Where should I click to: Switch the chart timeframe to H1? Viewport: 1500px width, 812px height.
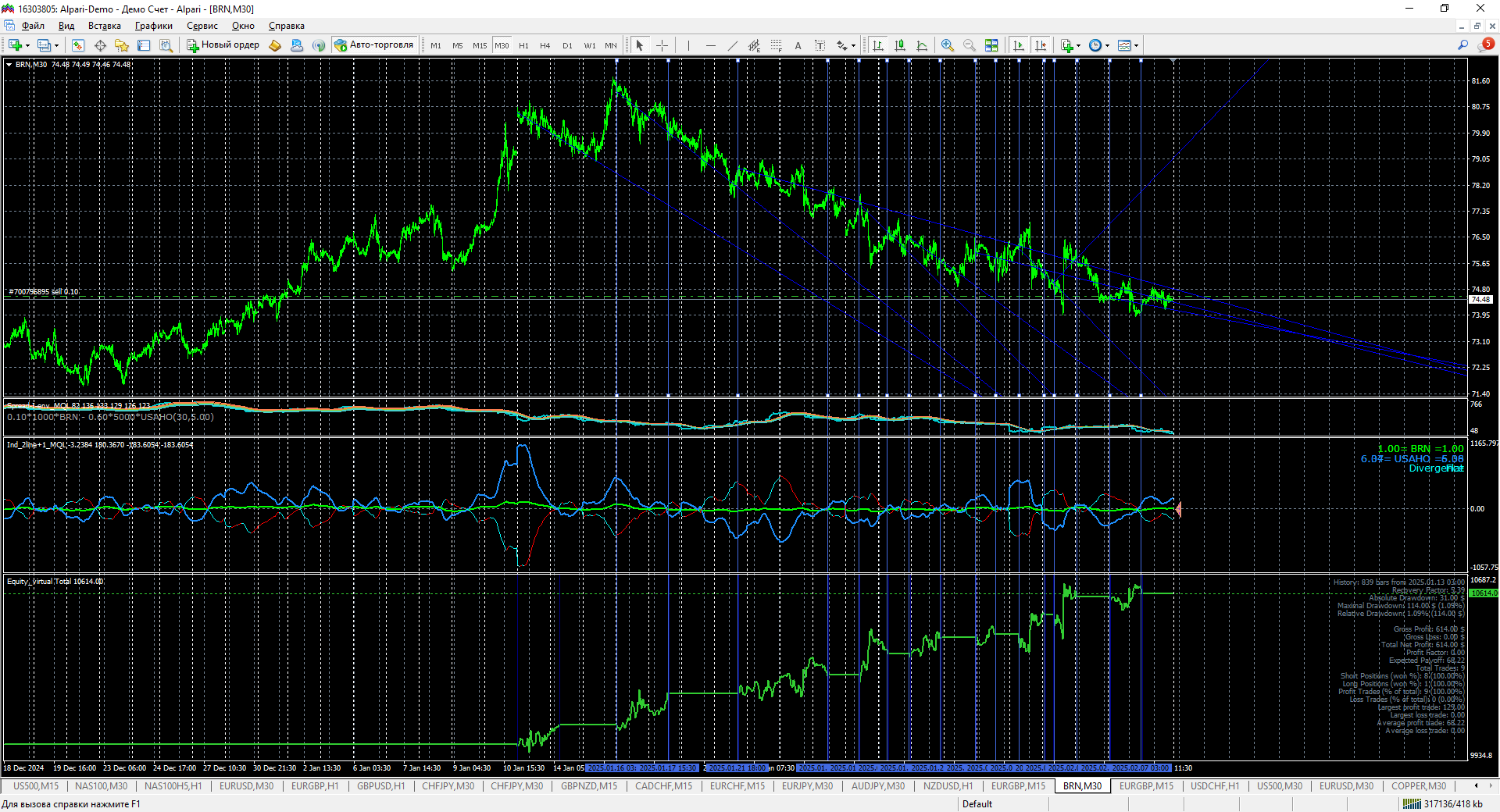(x=523, y=45)
